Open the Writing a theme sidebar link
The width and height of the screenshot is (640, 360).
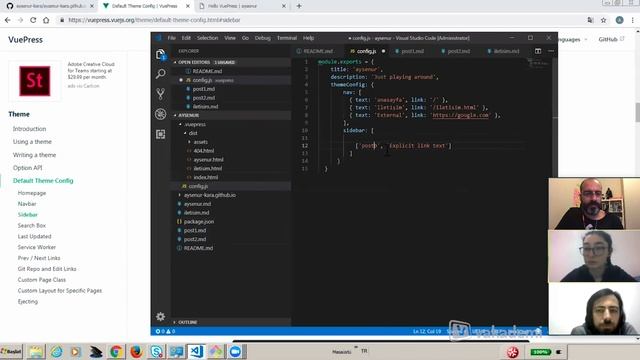(34, 155)
